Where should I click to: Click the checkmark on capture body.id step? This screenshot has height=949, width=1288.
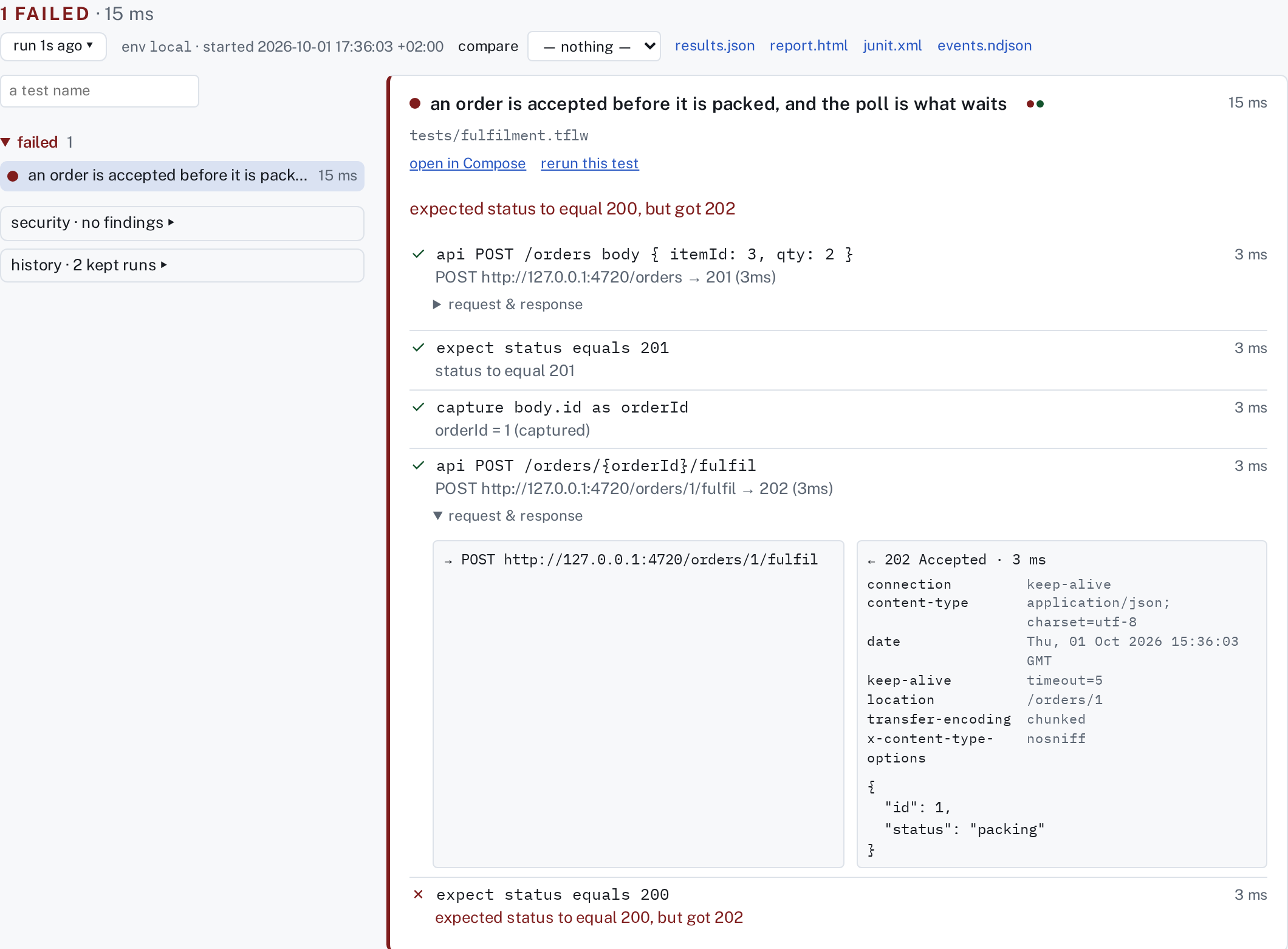coord(418,407)
